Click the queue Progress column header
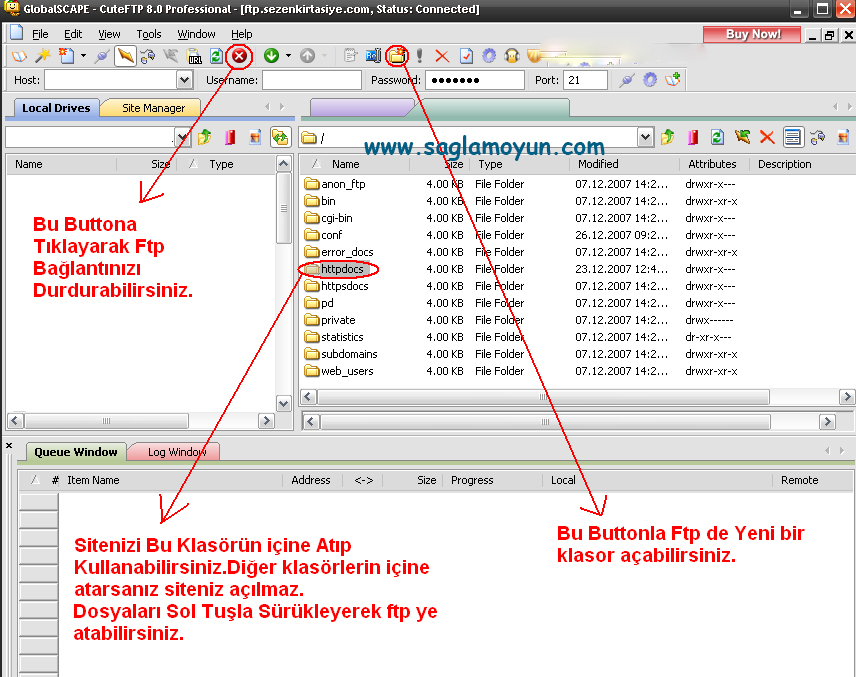The height and width of the screenshot is (677, 856). (x=472, y=480)
